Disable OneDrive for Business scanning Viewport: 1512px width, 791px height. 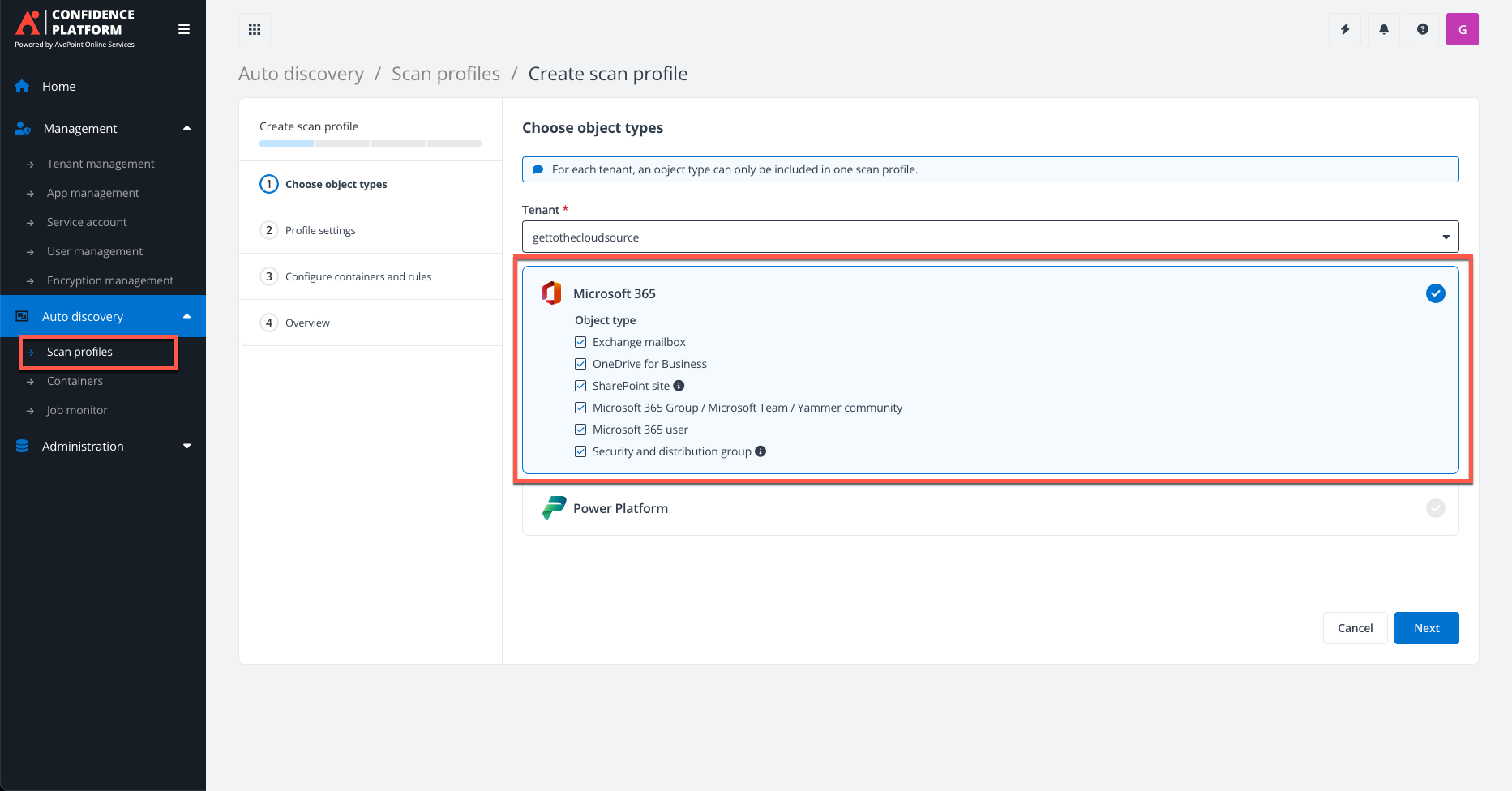click(x=580, y=363)
